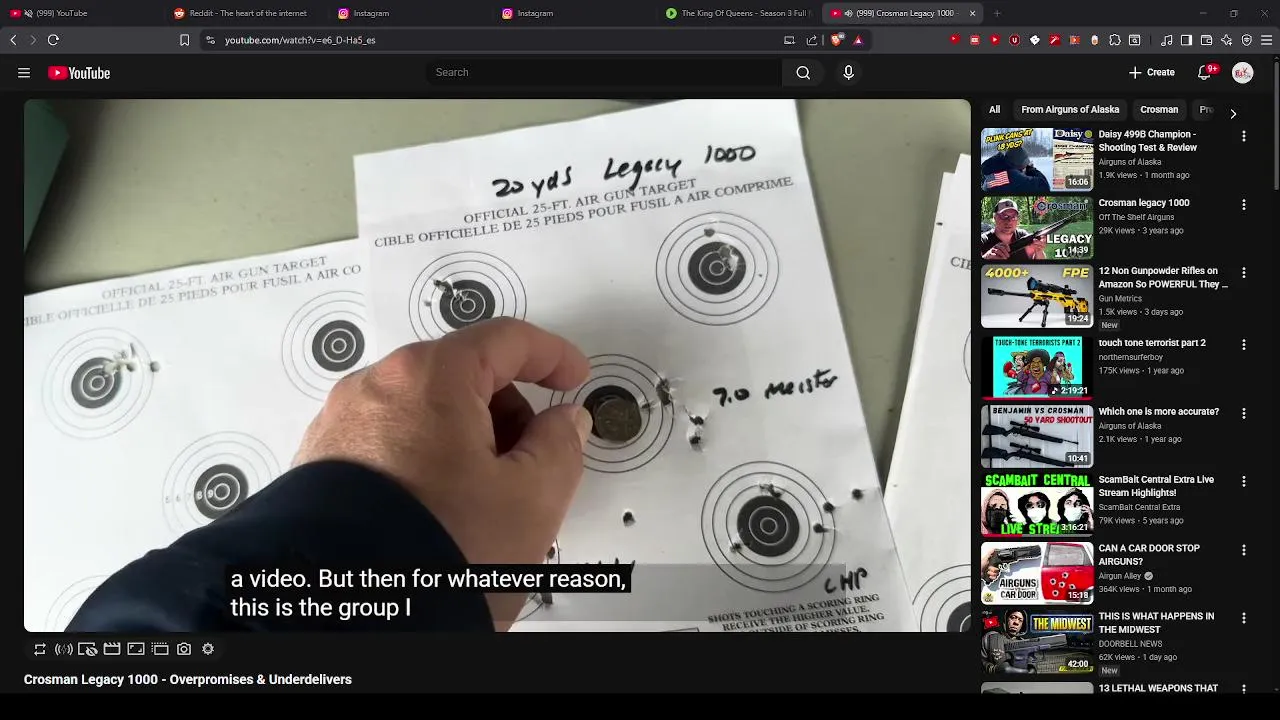Open options for Crosman legacy 1000 video
The height and width of the screenshot is (720, 1280).
pos(1244,205)
